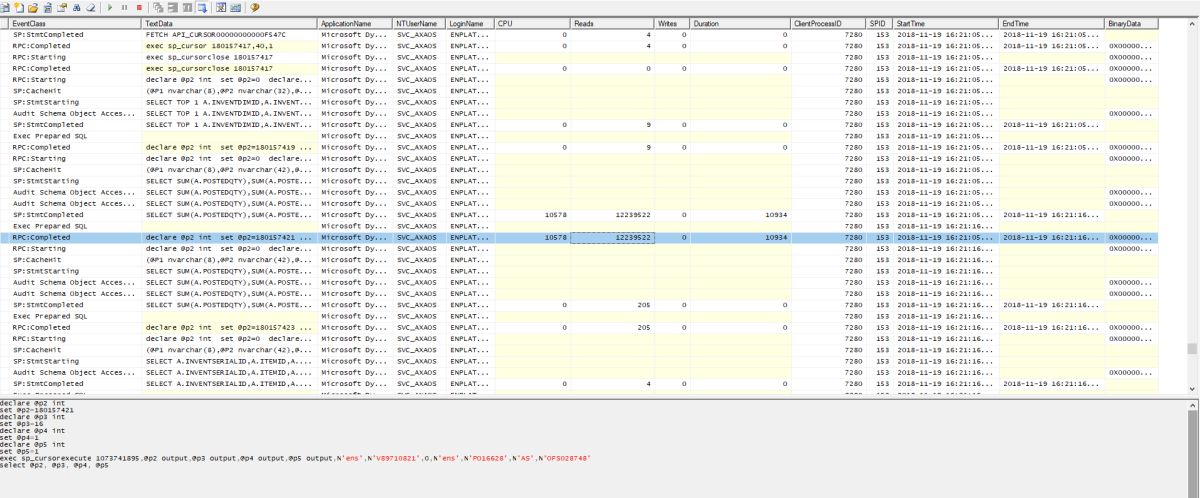Click the New Template toolbar icon
The image size is (1200, 498).
tap(19, 7)
